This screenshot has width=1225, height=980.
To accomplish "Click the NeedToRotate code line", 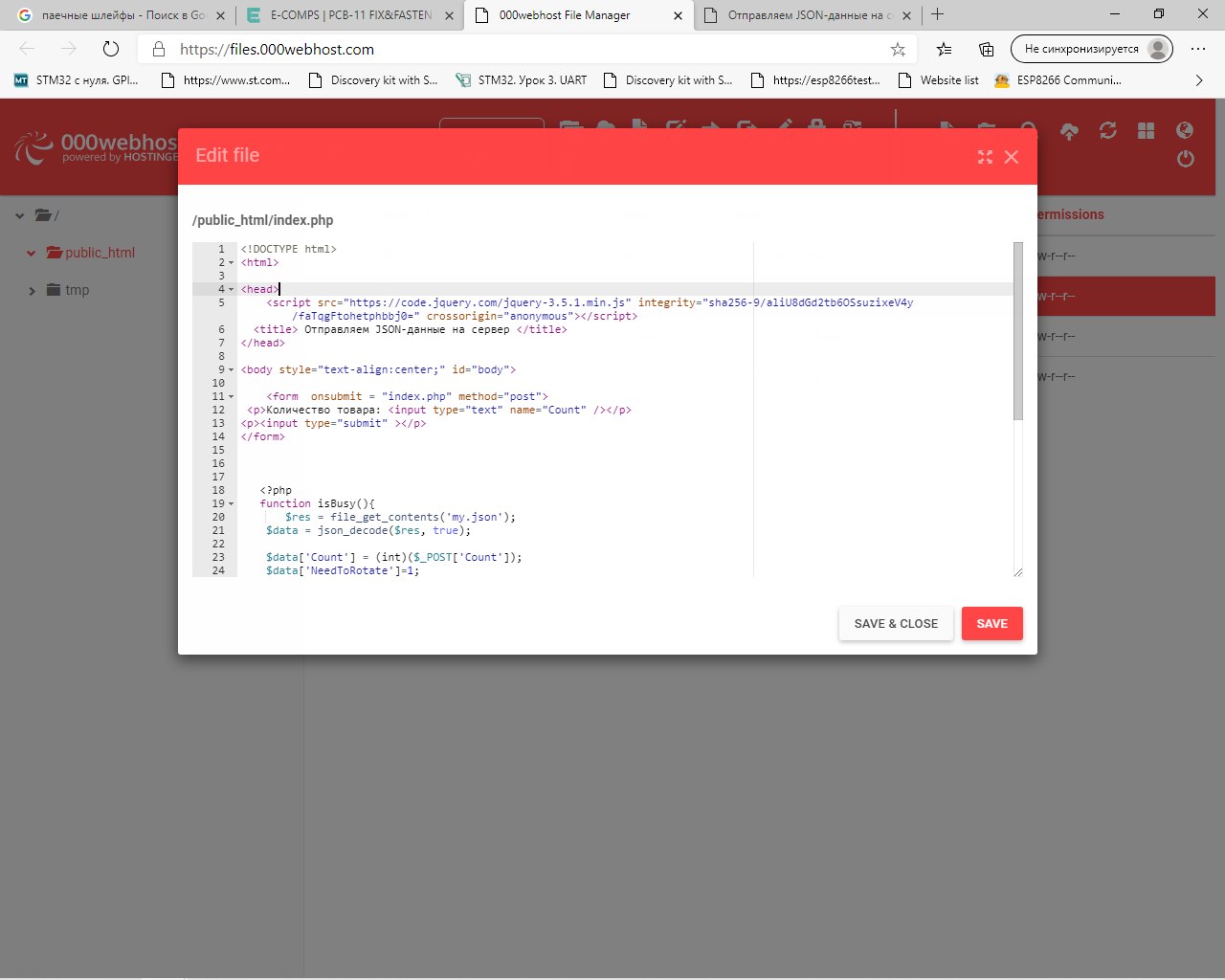I will coord(343,570).
